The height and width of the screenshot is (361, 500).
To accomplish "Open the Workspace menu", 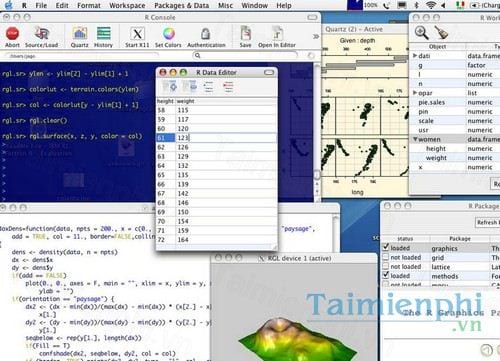I will pos(127,5).
